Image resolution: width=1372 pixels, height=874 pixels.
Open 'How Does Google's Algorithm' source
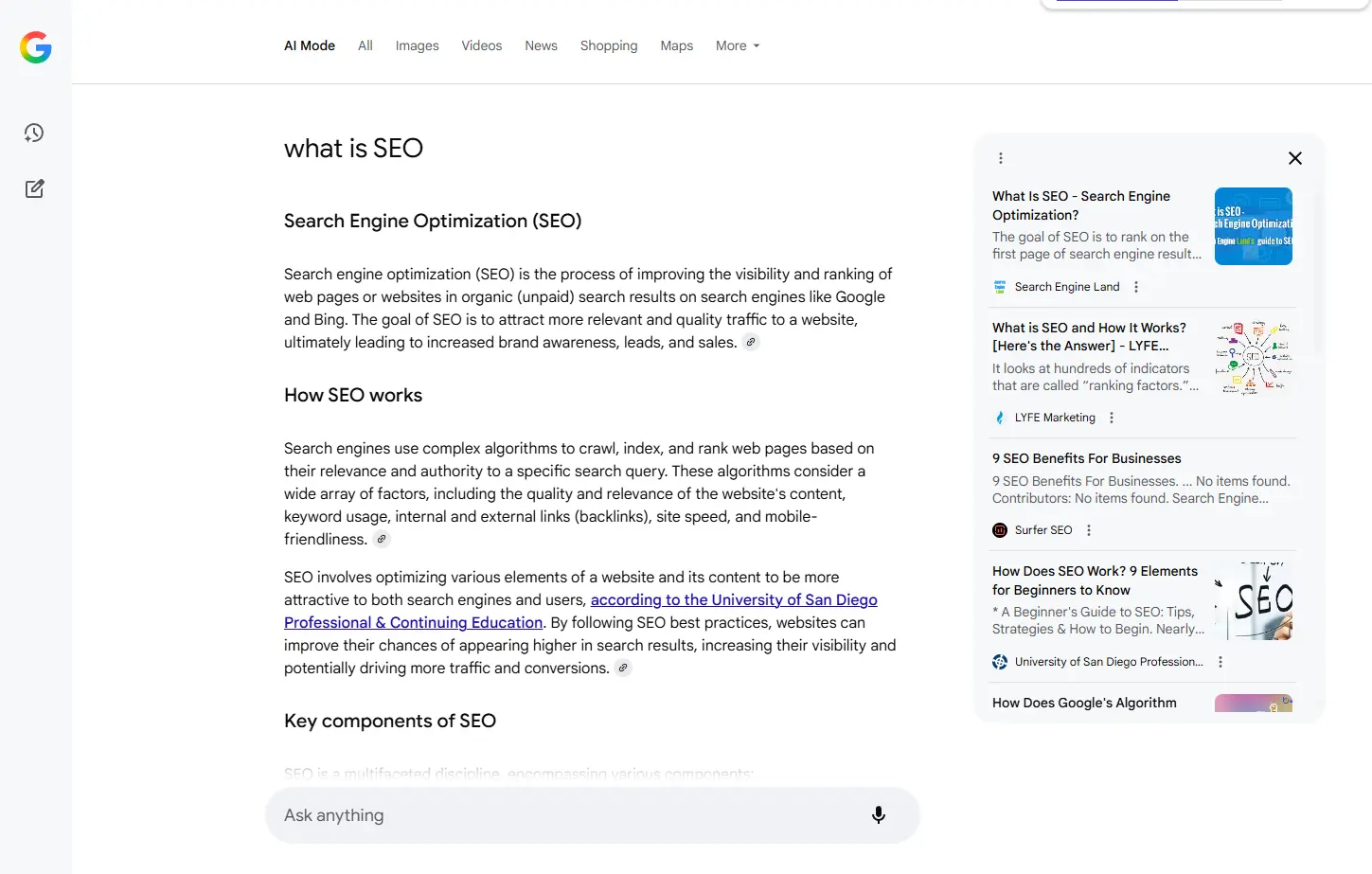(x=1084, y=703)
